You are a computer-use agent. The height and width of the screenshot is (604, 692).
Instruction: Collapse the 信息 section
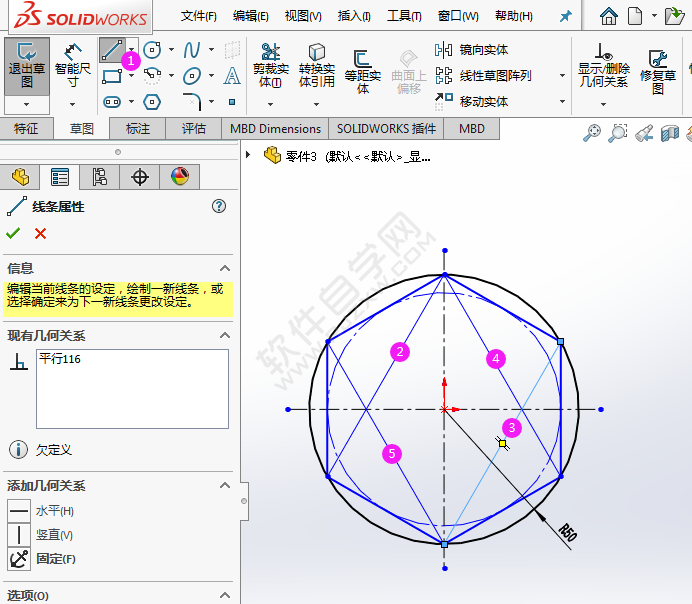tap(225, 268)
